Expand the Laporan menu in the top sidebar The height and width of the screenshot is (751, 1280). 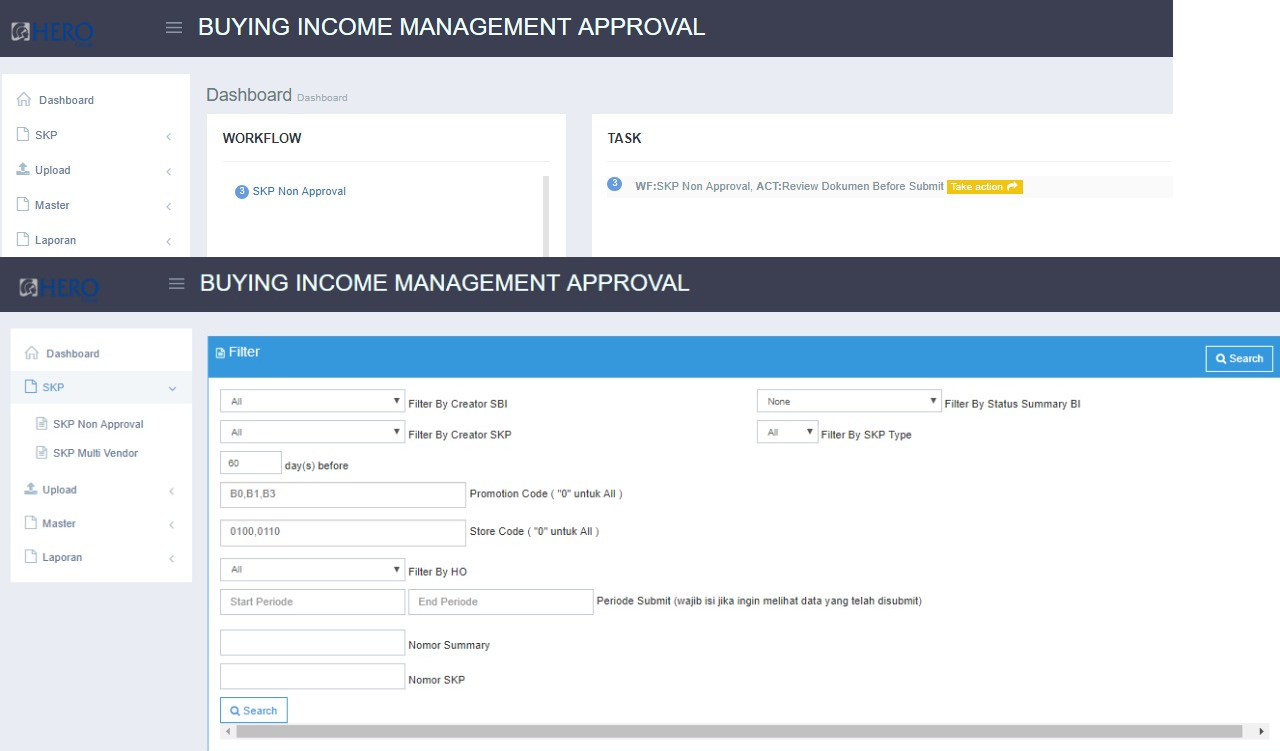coord(96,240)
